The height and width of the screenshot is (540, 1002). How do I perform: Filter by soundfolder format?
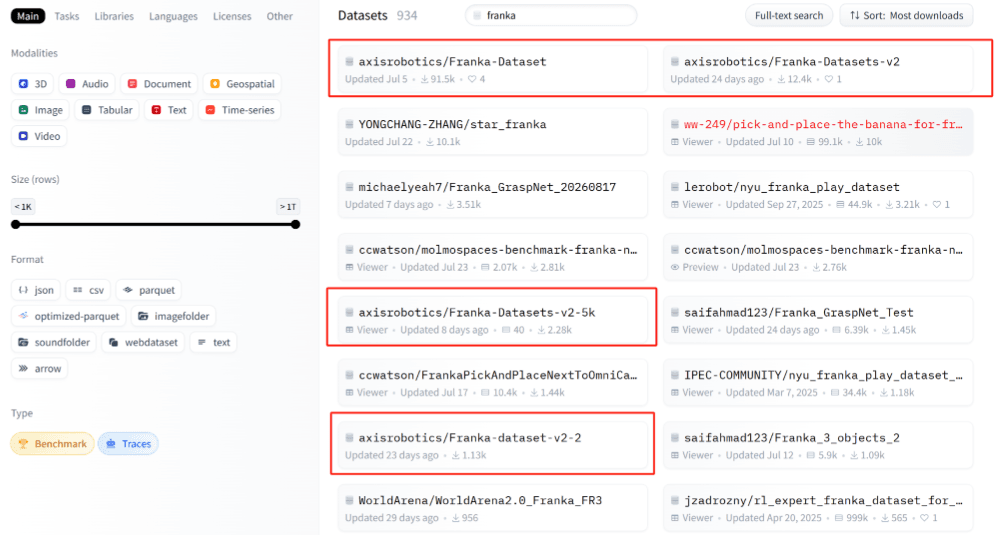(x=54, y=343)
